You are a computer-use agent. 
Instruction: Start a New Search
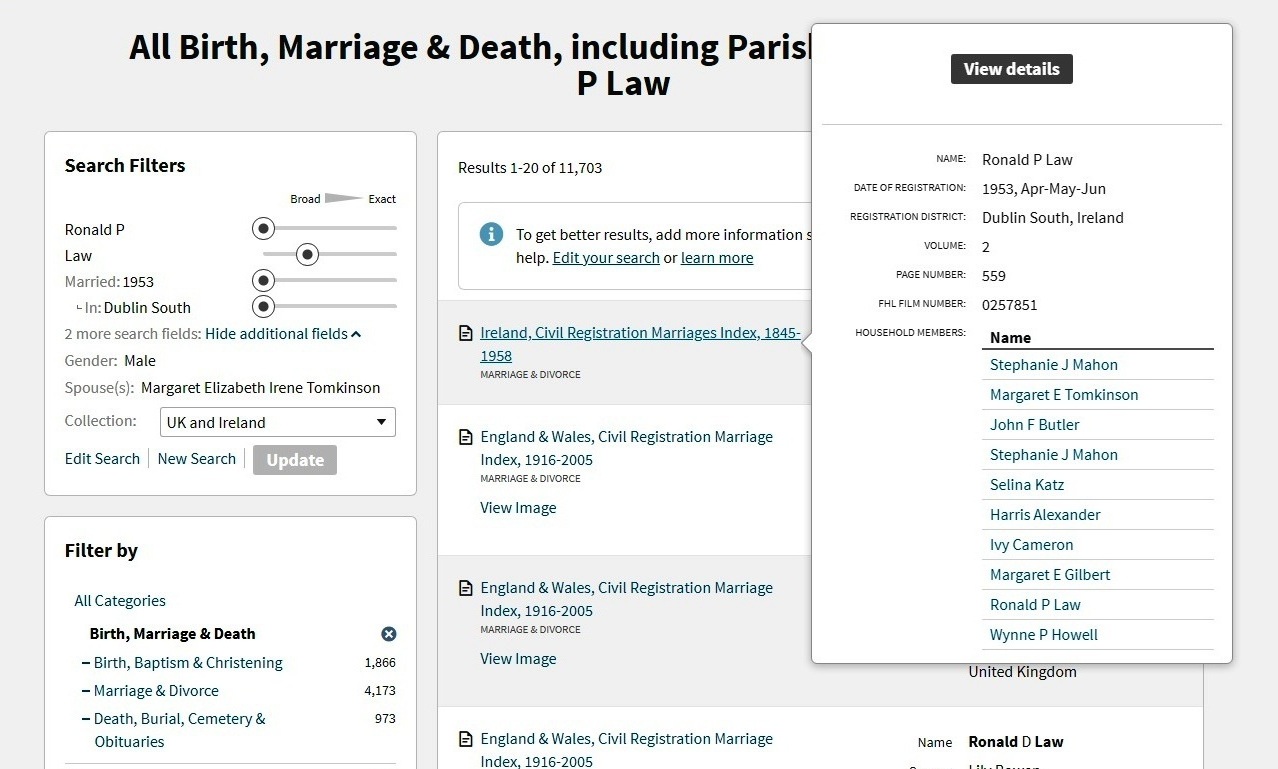point(197,459)
